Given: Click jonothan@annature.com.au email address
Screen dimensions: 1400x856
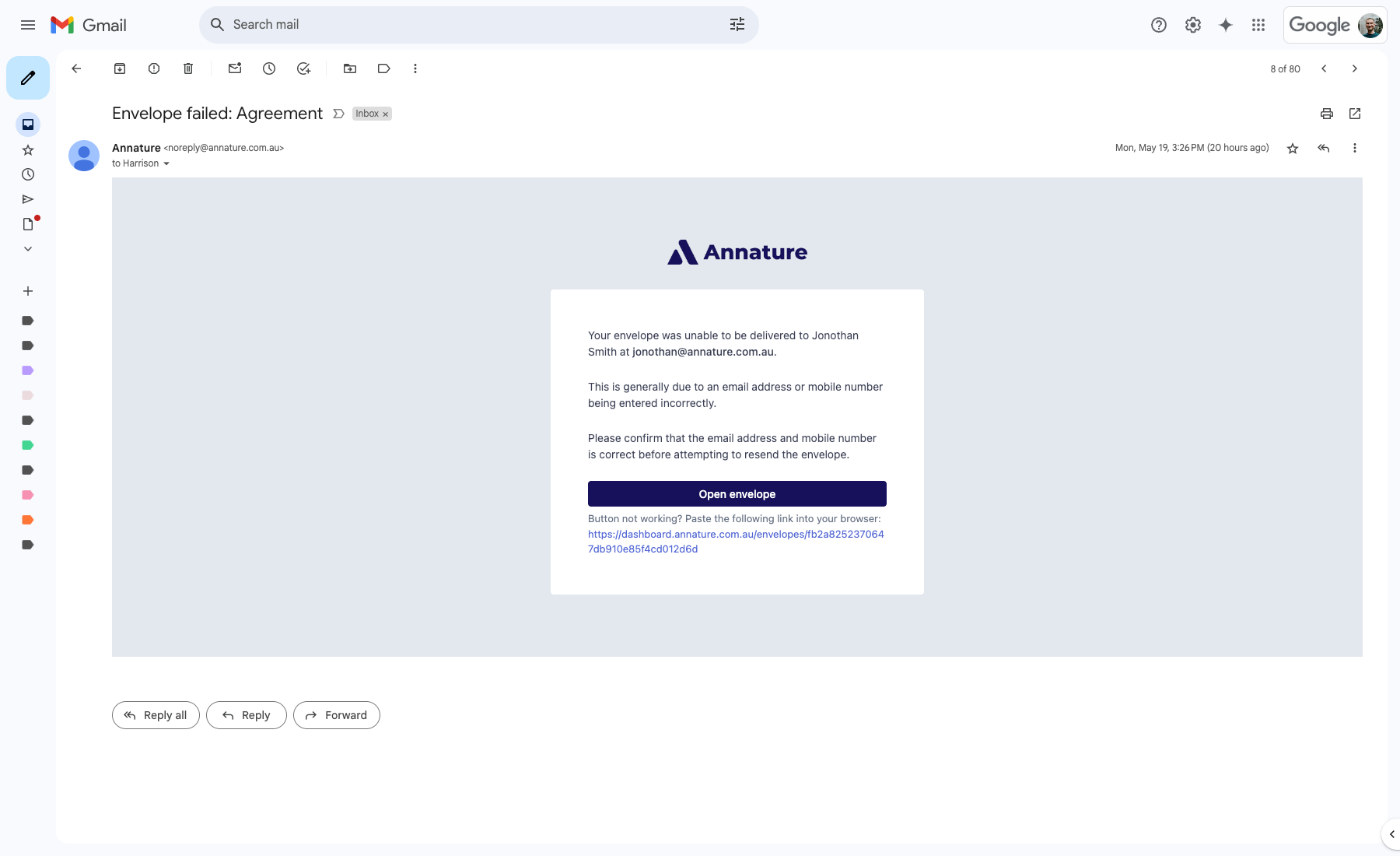Looking at the screenshot, I should click(x=703, y=352).
